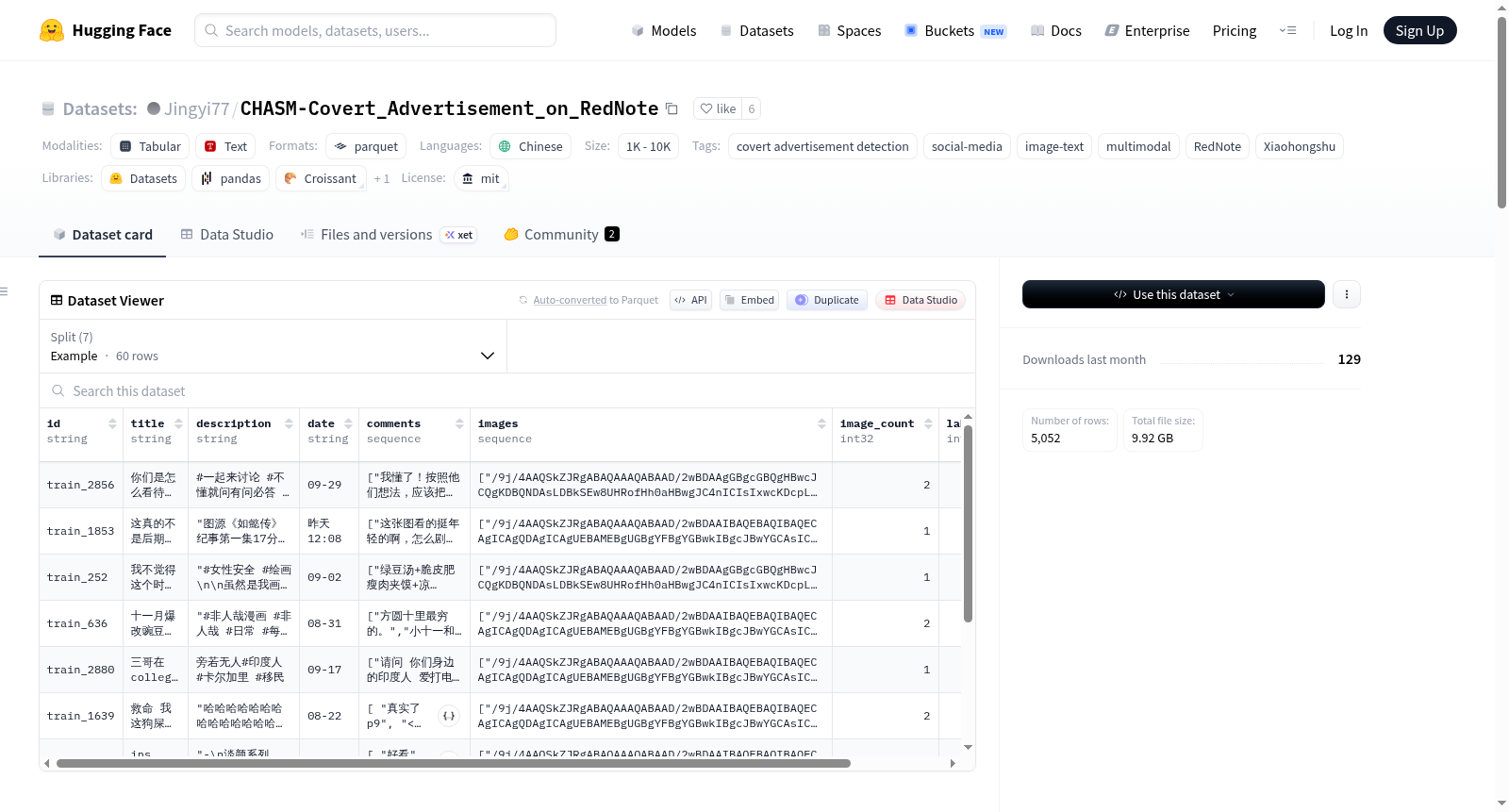
Task: Sort by the comments column
Action: pyautogui.click(x=459, y=423)
